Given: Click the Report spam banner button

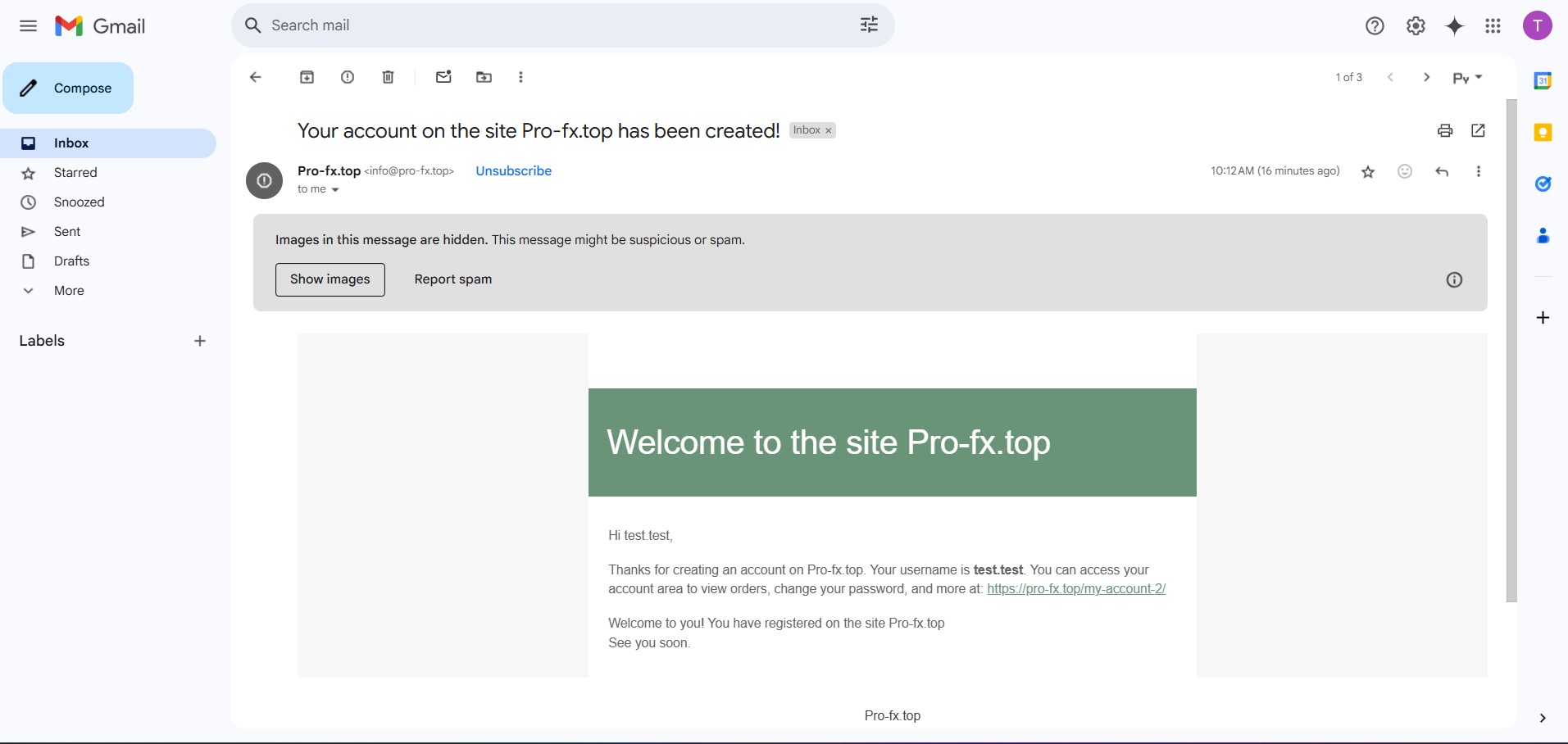Looking at the screenshot, I should coord(453,279).
